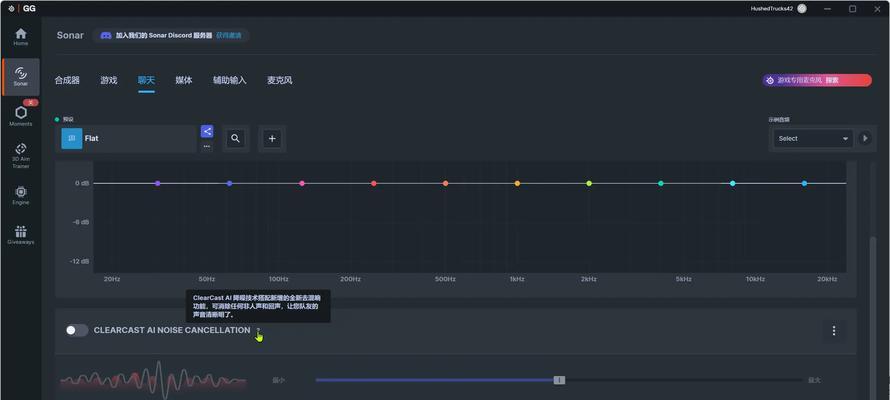The image size is (890, 400).
Task: Select the orange EQ point at 500Hz
Action: point(446,183)
